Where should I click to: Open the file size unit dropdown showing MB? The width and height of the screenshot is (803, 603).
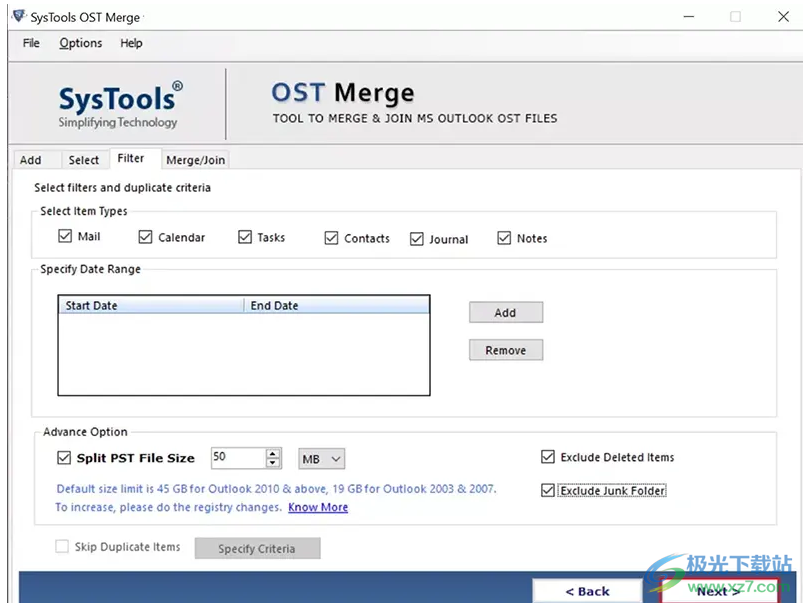click(x=320, y=458)
